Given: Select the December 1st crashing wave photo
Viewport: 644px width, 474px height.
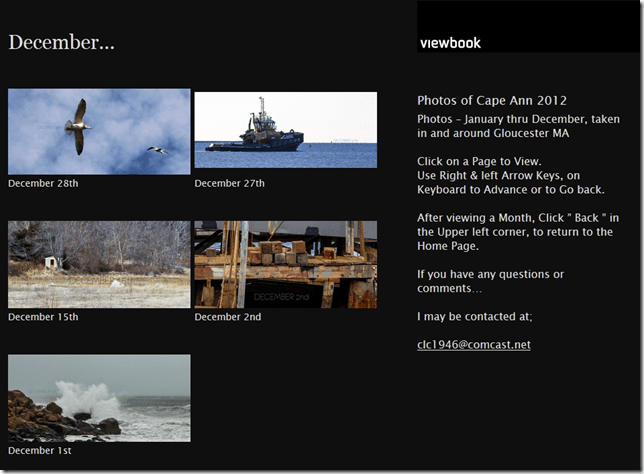Looking at the screenshot, I should (99, 397).
